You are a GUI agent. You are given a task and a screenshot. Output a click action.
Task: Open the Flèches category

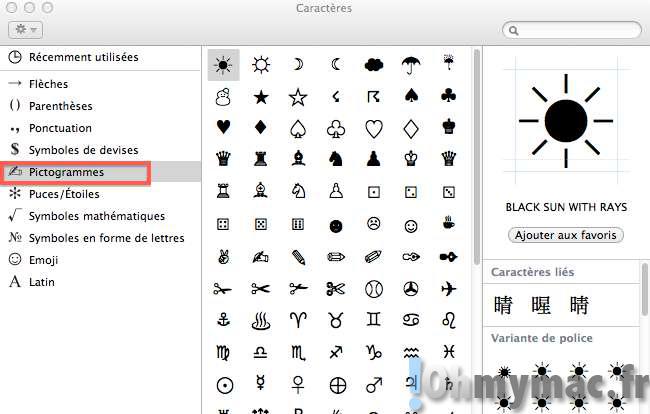click(x=55, y=85)
